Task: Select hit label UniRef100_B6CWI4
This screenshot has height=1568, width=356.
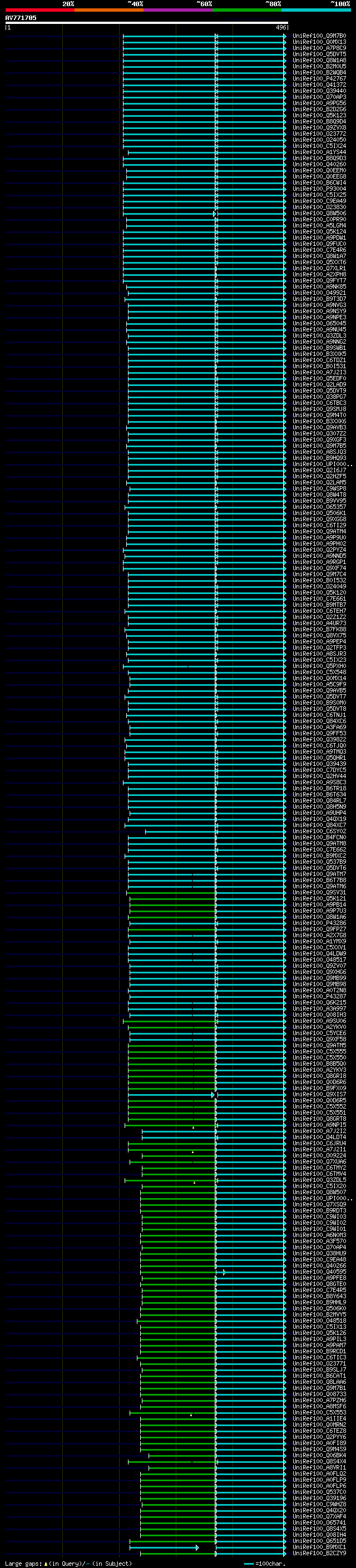Action: point(319,182)
